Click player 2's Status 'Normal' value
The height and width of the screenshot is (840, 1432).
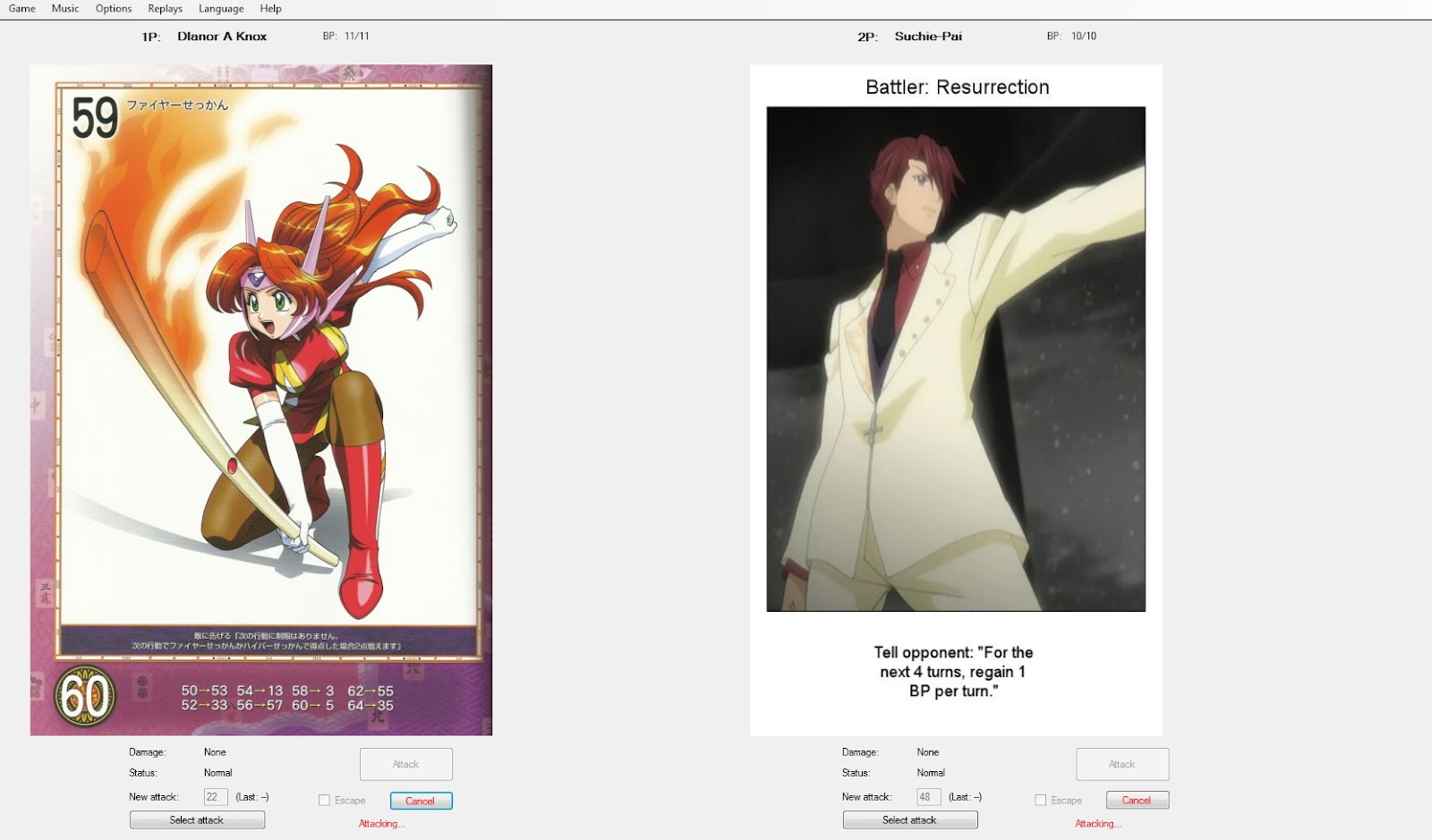(x=931, y=773)
